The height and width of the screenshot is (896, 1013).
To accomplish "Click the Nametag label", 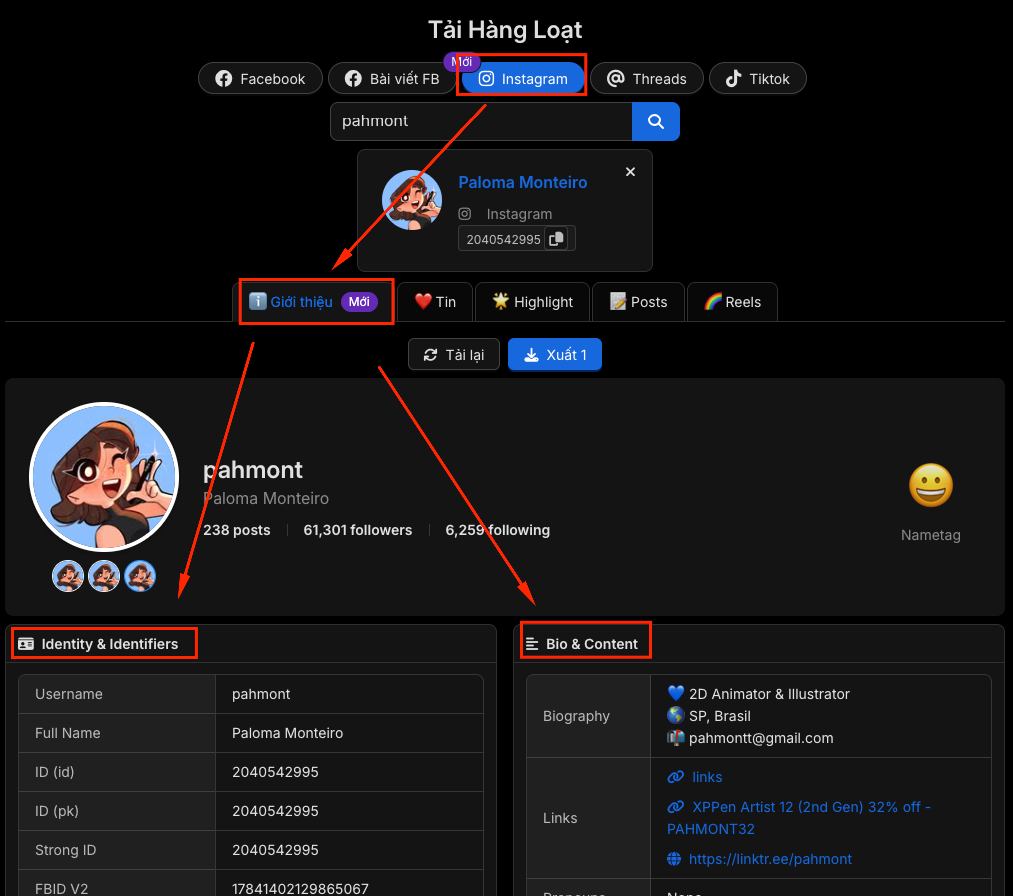I will pos(930,535).
